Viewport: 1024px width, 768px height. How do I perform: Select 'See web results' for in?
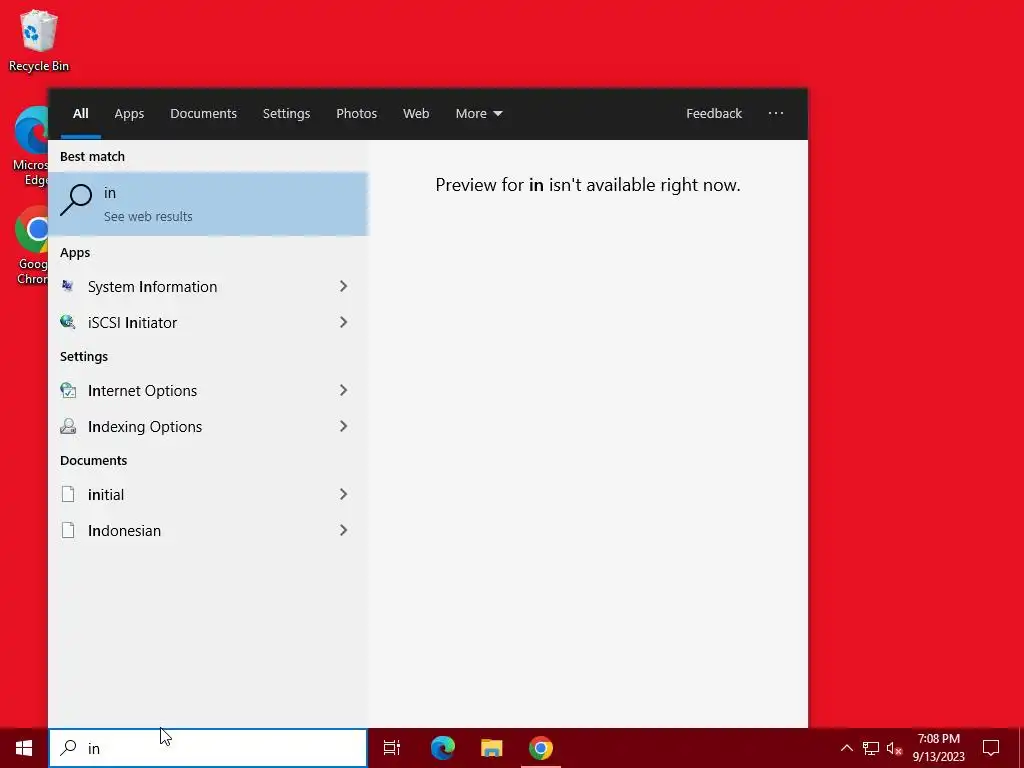click(x=208, y=204)
